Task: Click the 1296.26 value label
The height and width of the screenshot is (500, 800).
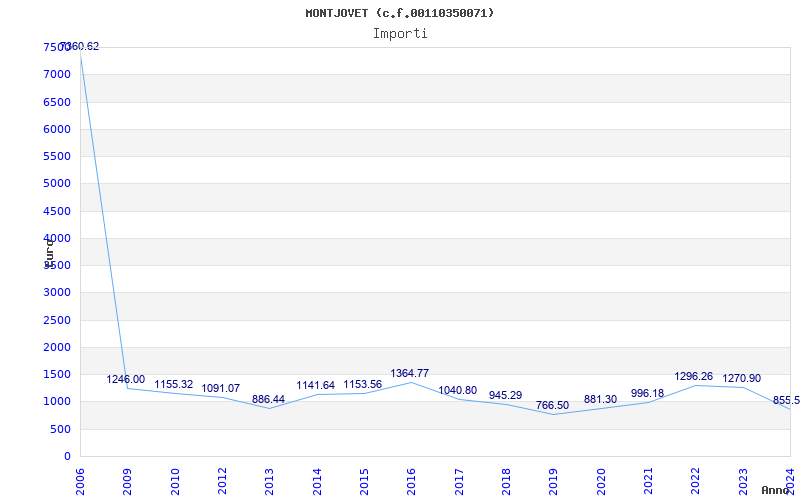Action: click(694, 377)
